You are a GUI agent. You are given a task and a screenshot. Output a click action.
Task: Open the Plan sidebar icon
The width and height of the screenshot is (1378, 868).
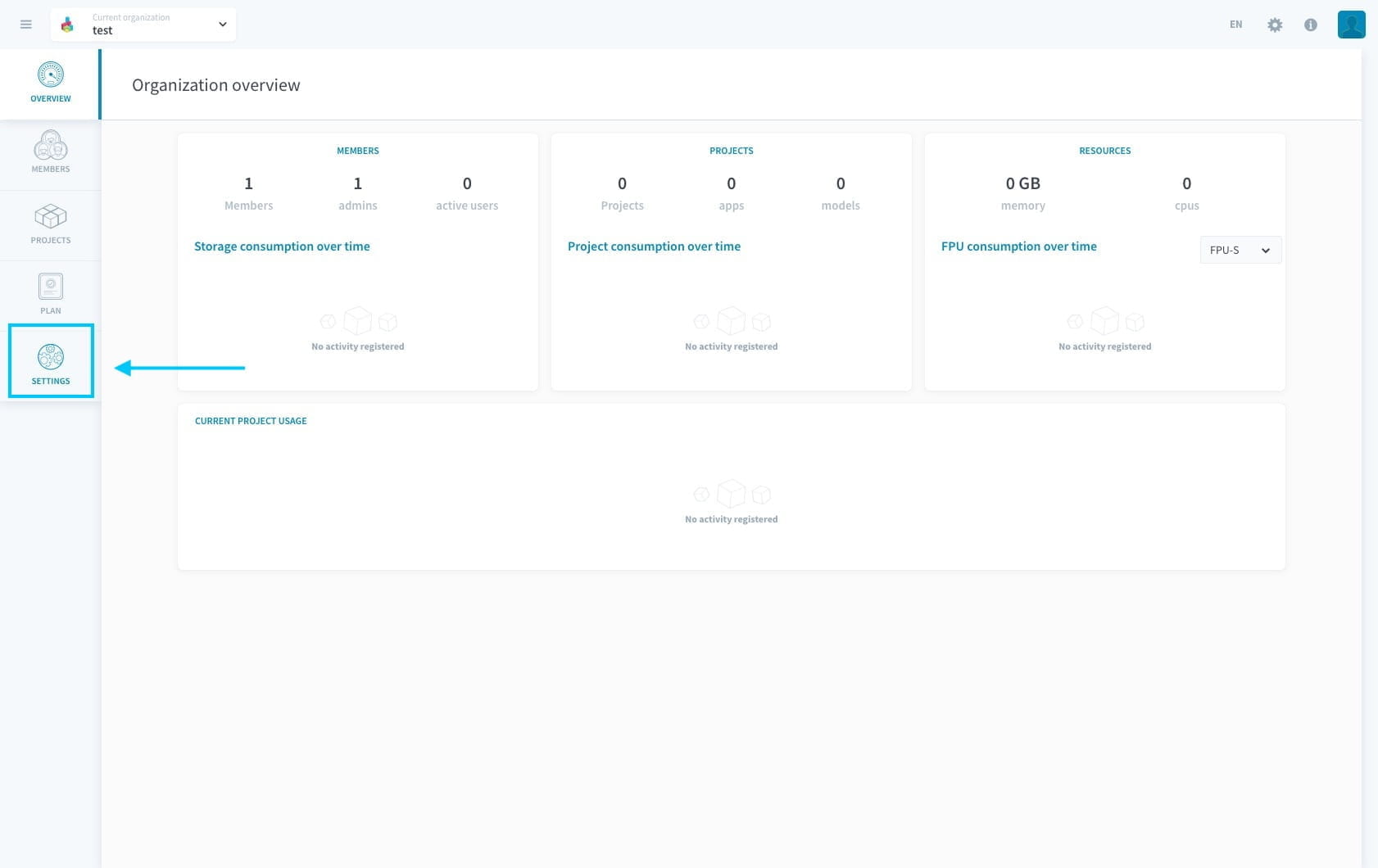[51, 287]
